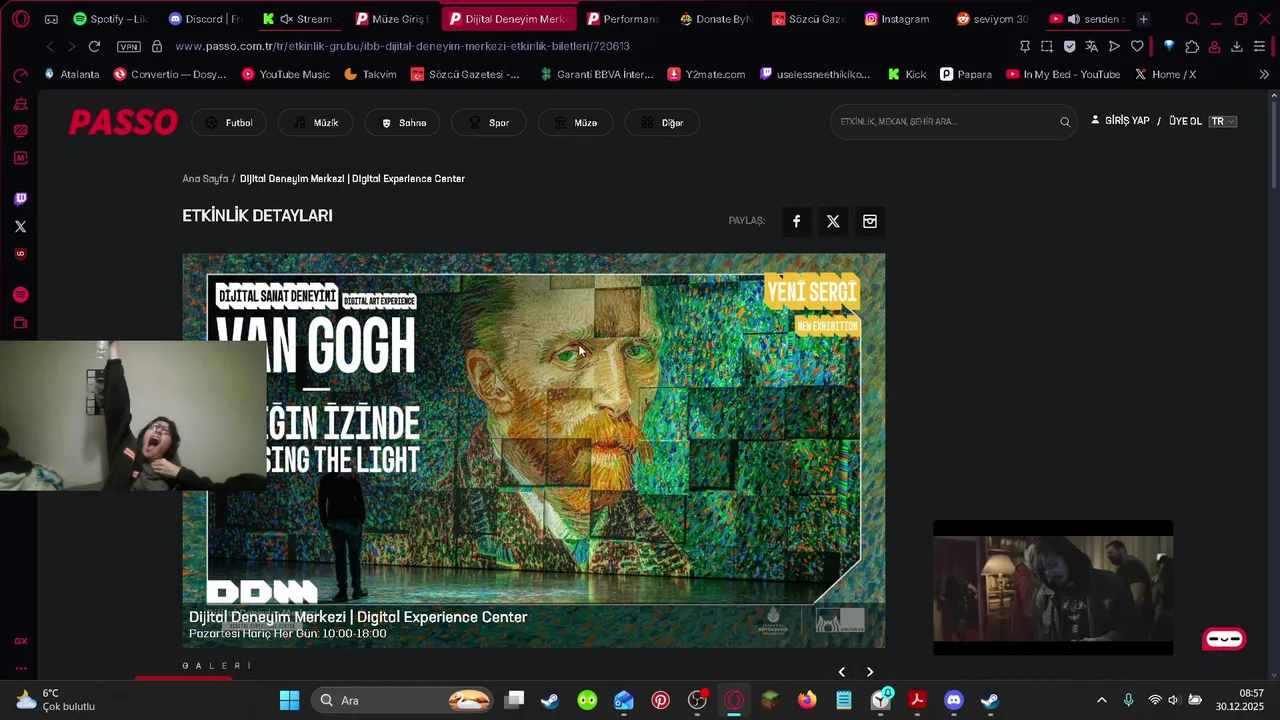Click the Van Gogh exhibition banner
This screenshot has height=720, width=1280.
click(533, 450)
